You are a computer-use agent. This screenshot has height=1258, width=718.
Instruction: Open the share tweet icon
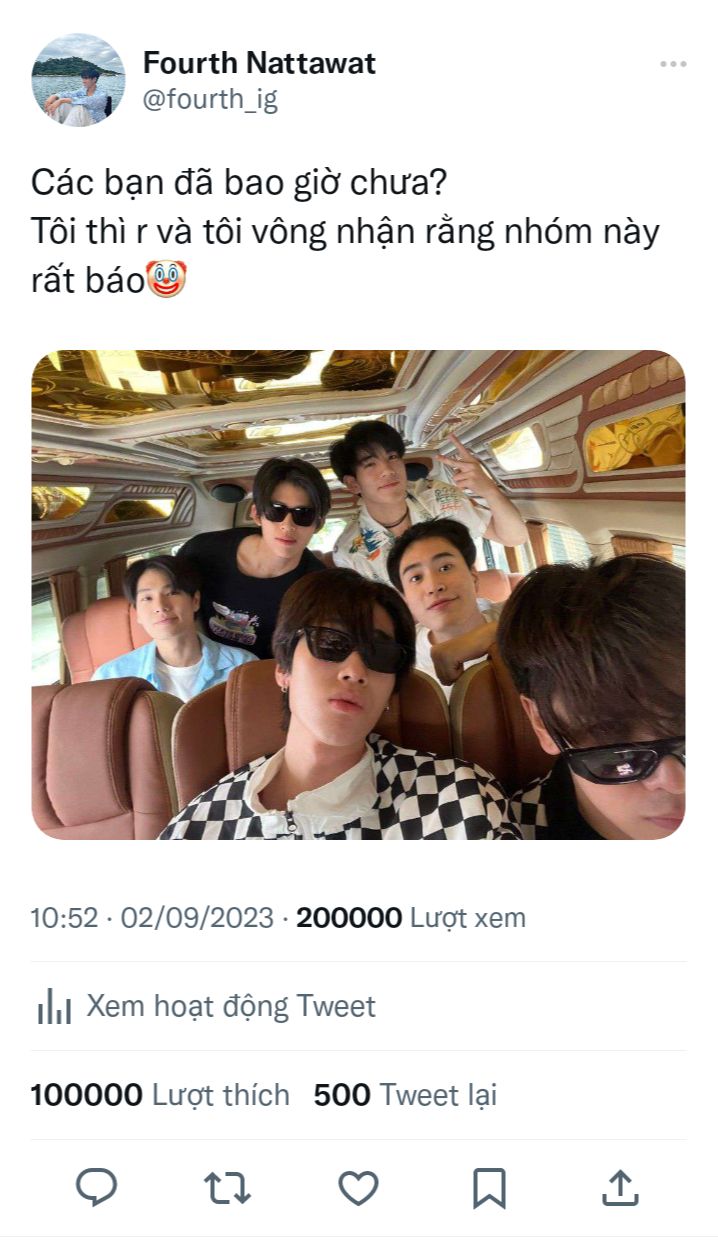click(x=620, y=1187)
